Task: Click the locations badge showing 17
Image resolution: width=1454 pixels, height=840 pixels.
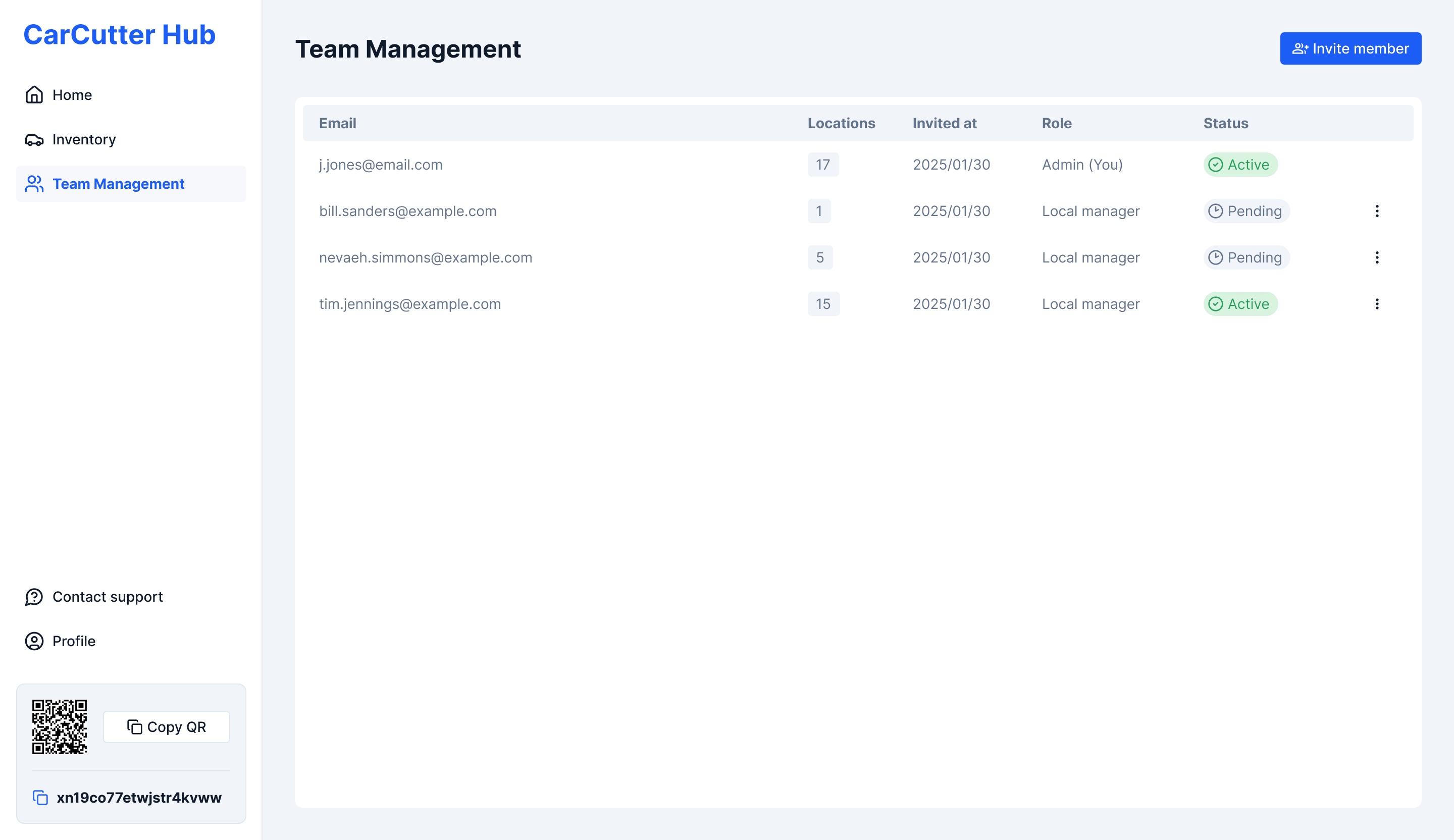Action: click(x=823, y=165)
